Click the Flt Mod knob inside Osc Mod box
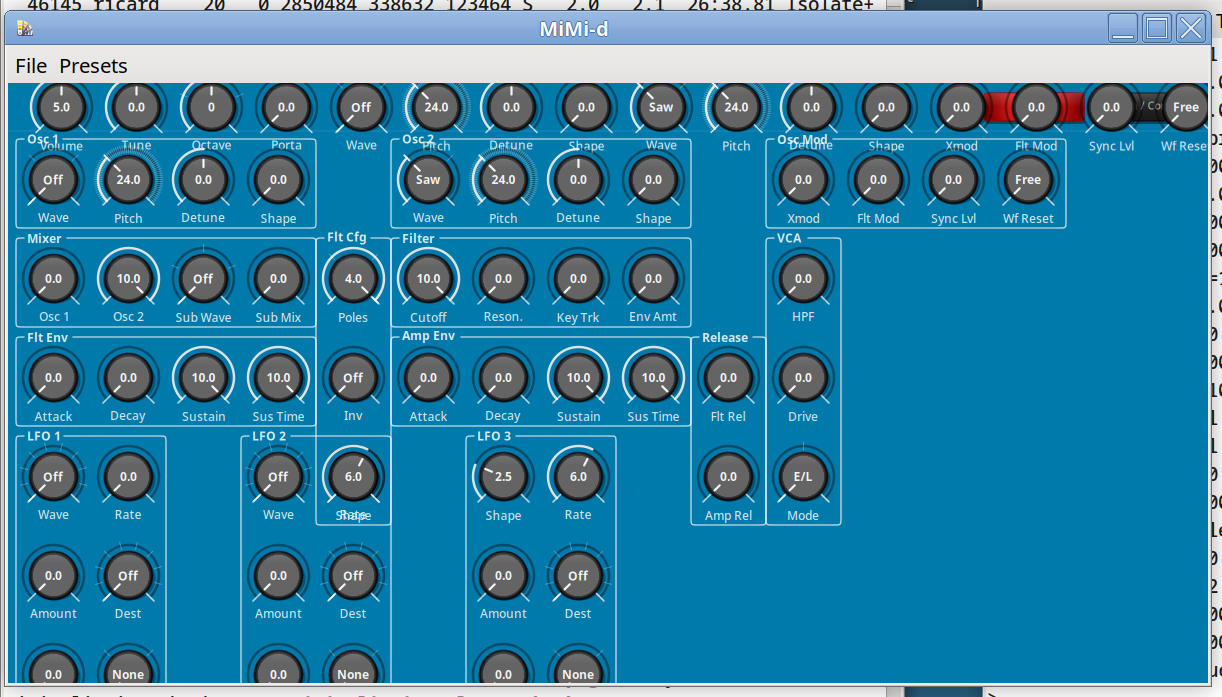Image resolution: width=1222 pixels, height=697 pixels. pos(878,180)
